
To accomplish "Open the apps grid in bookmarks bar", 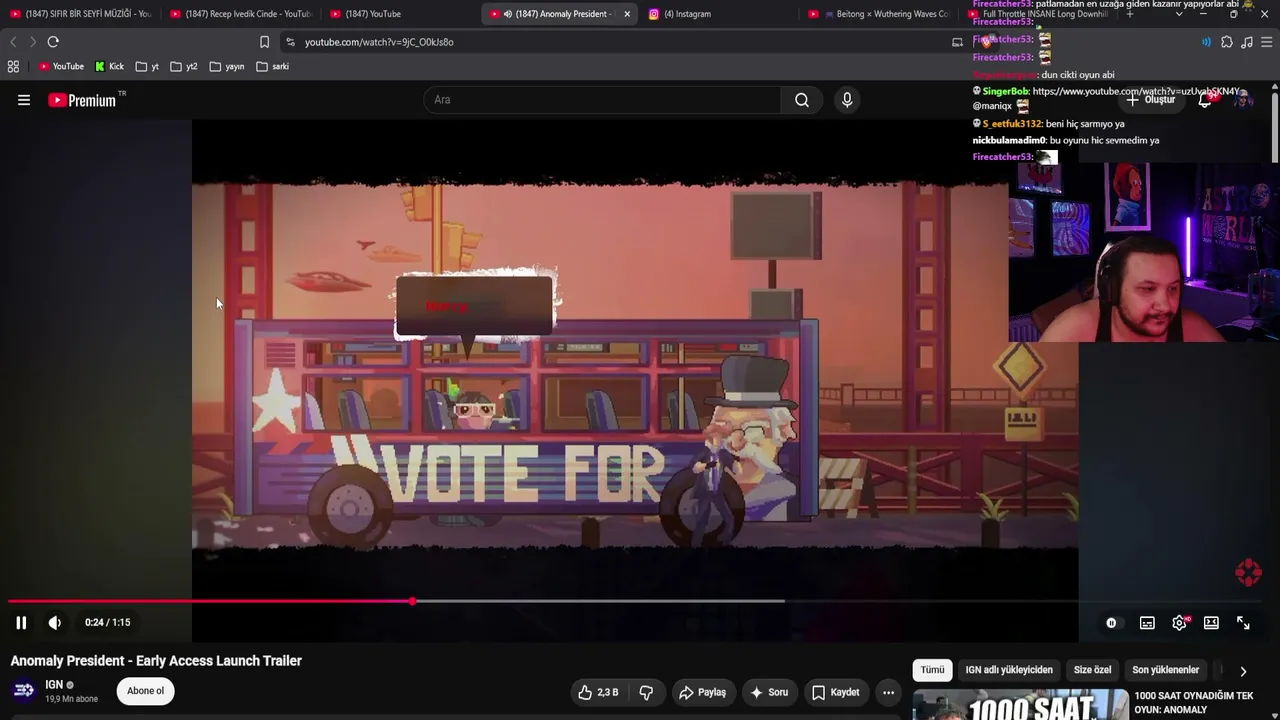I will pos(13,67).
